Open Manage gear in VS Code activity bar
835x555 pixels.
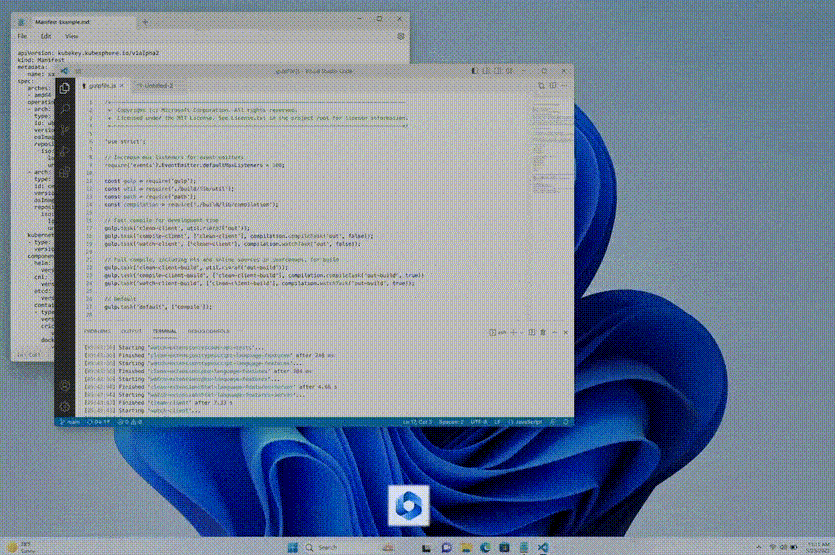[x=64, y=407]
